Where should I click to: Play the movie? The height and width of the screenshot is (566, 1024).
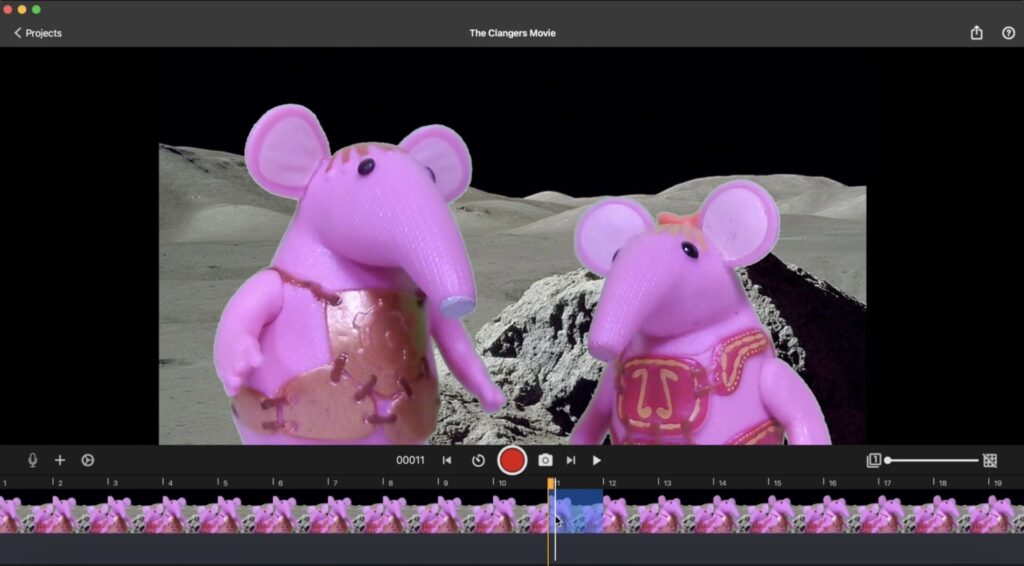pos(597,460)
